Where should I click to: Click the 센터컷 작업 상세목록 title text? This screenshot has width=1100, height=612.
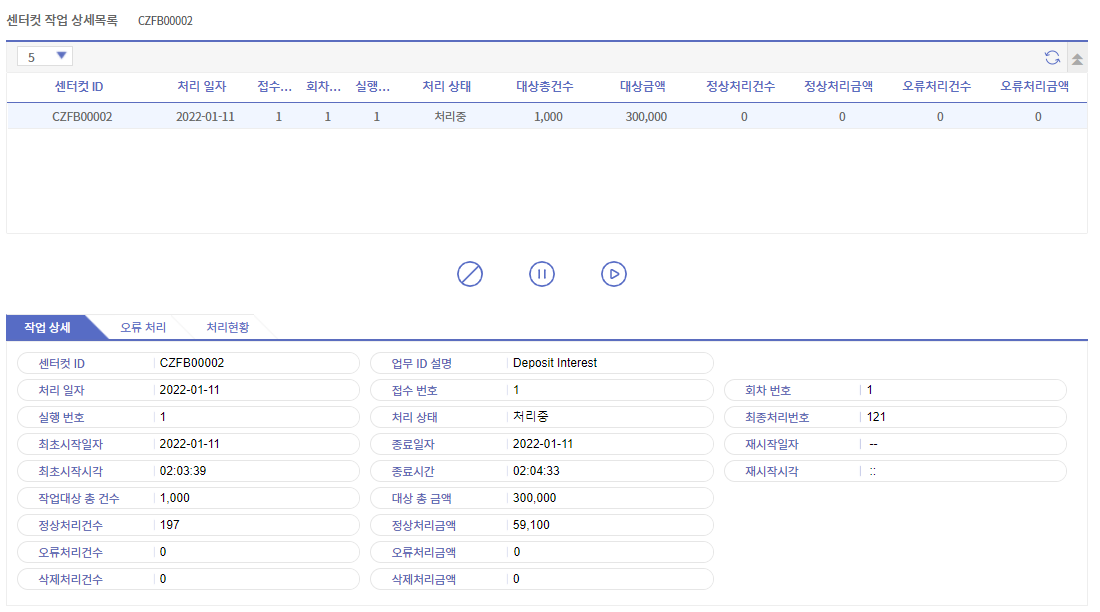(62, 20)
